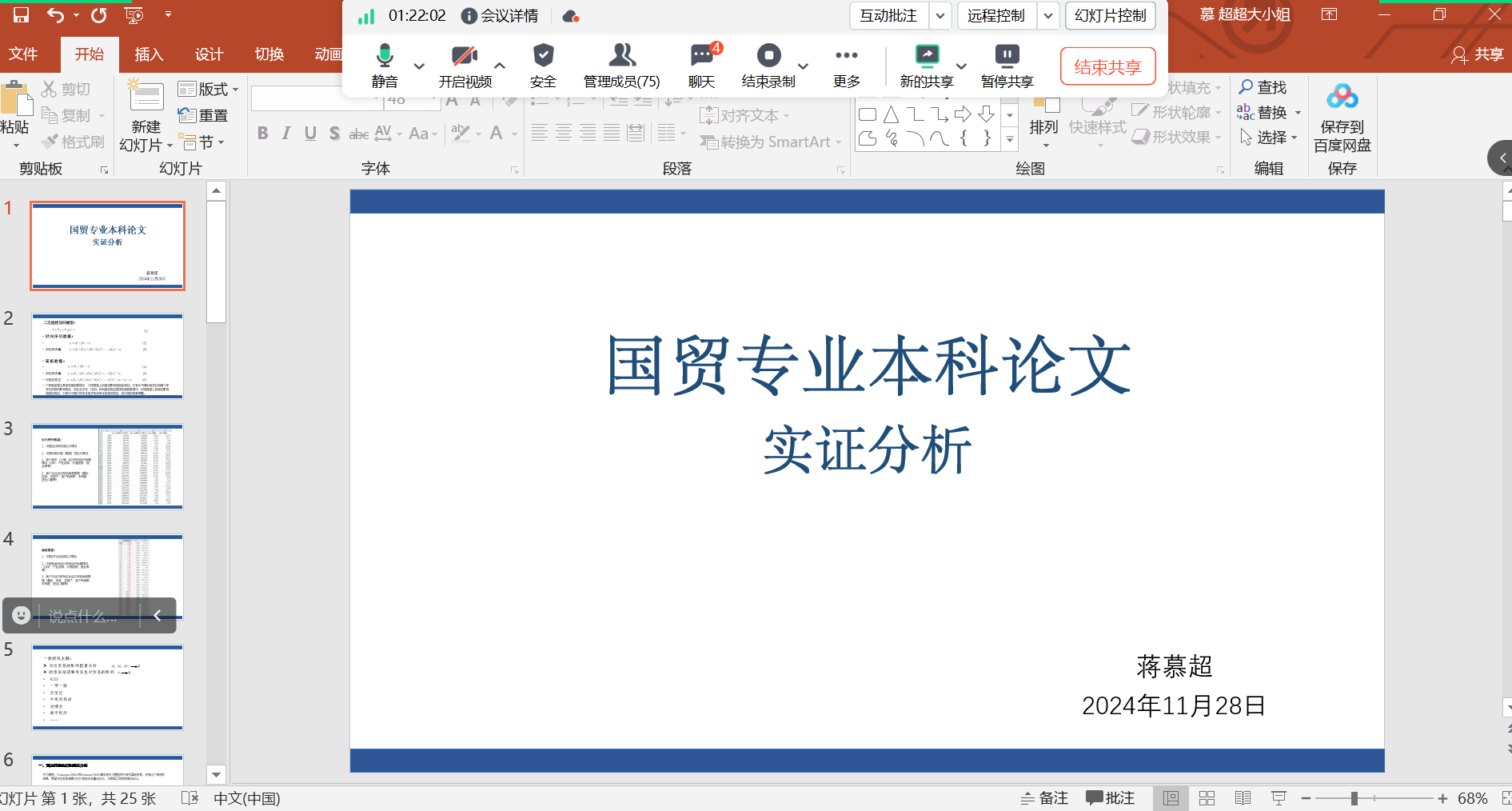Screen dimensions: 1512x811
Task: Open the 设计 ribbon tab
Action: click(209, 54)
